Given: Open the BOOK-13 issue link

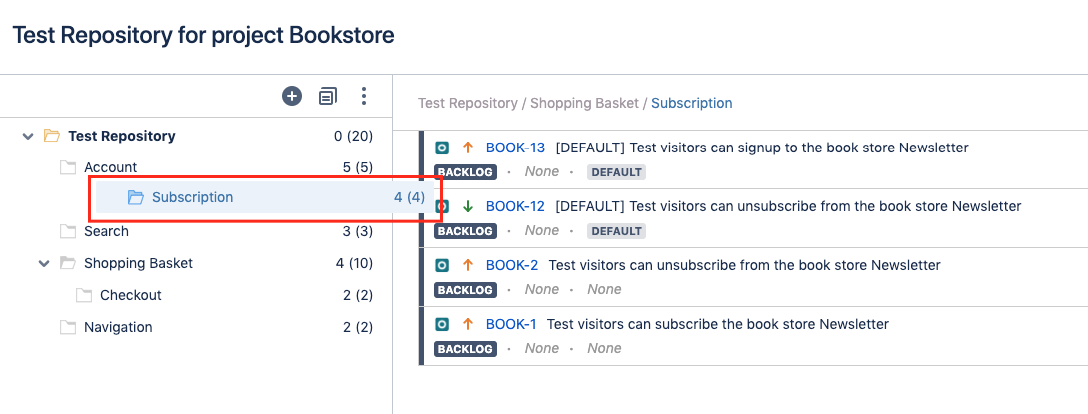Looking at the screenshot, I should (x=516, y=148).
